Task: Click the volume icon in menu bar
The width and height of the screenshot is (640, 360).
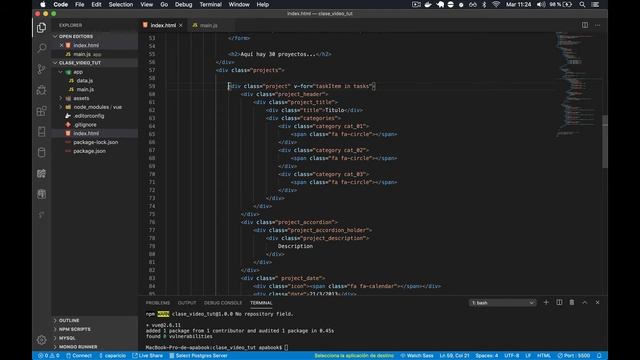Action: click(541, 4)
